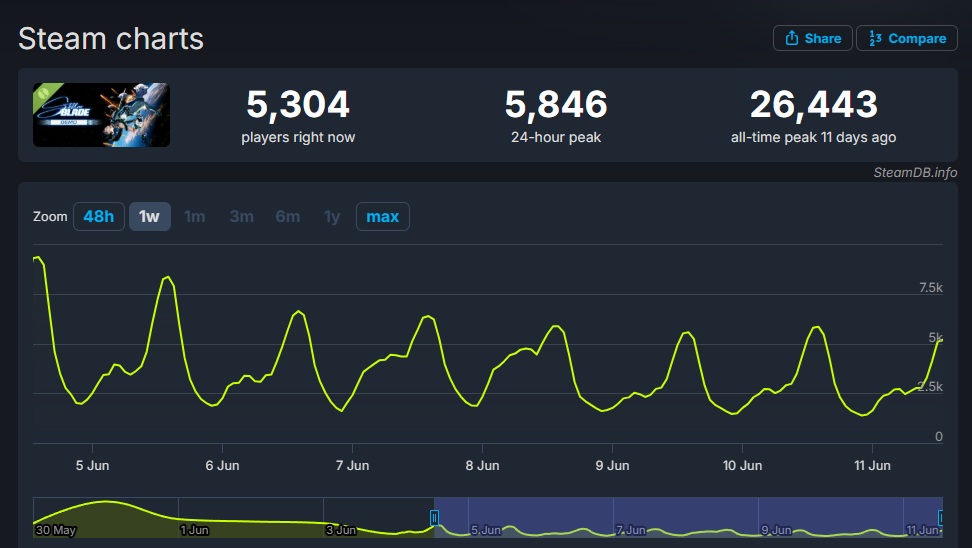The height and width of the screenshot is (548, 972).
Task: Click the 10 Jun axis label
Action: tap(742, 465)
